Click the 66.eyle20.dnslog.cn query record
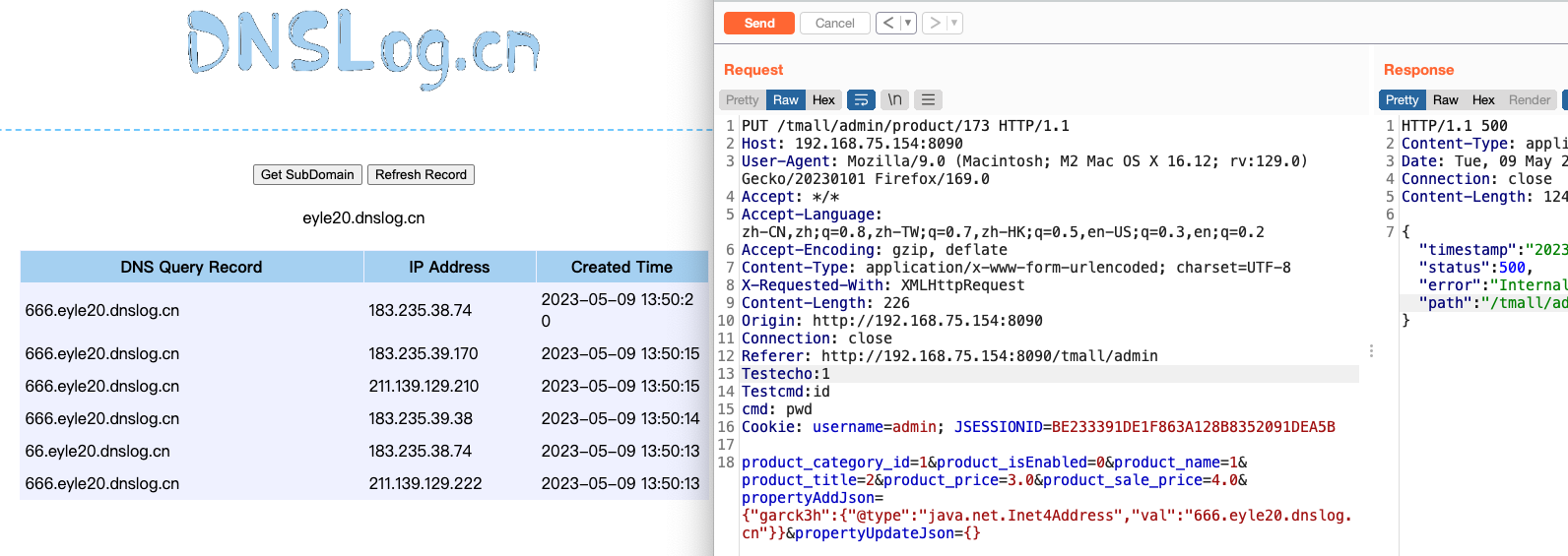The height and width of the screenshot is (556, 1568). click(x=98, y=451)
